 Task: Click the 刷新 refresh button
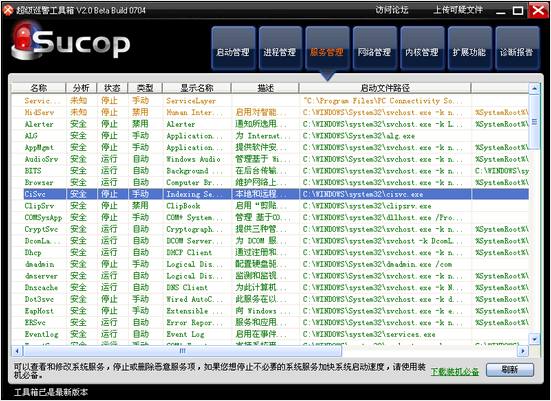coord(510,370)
